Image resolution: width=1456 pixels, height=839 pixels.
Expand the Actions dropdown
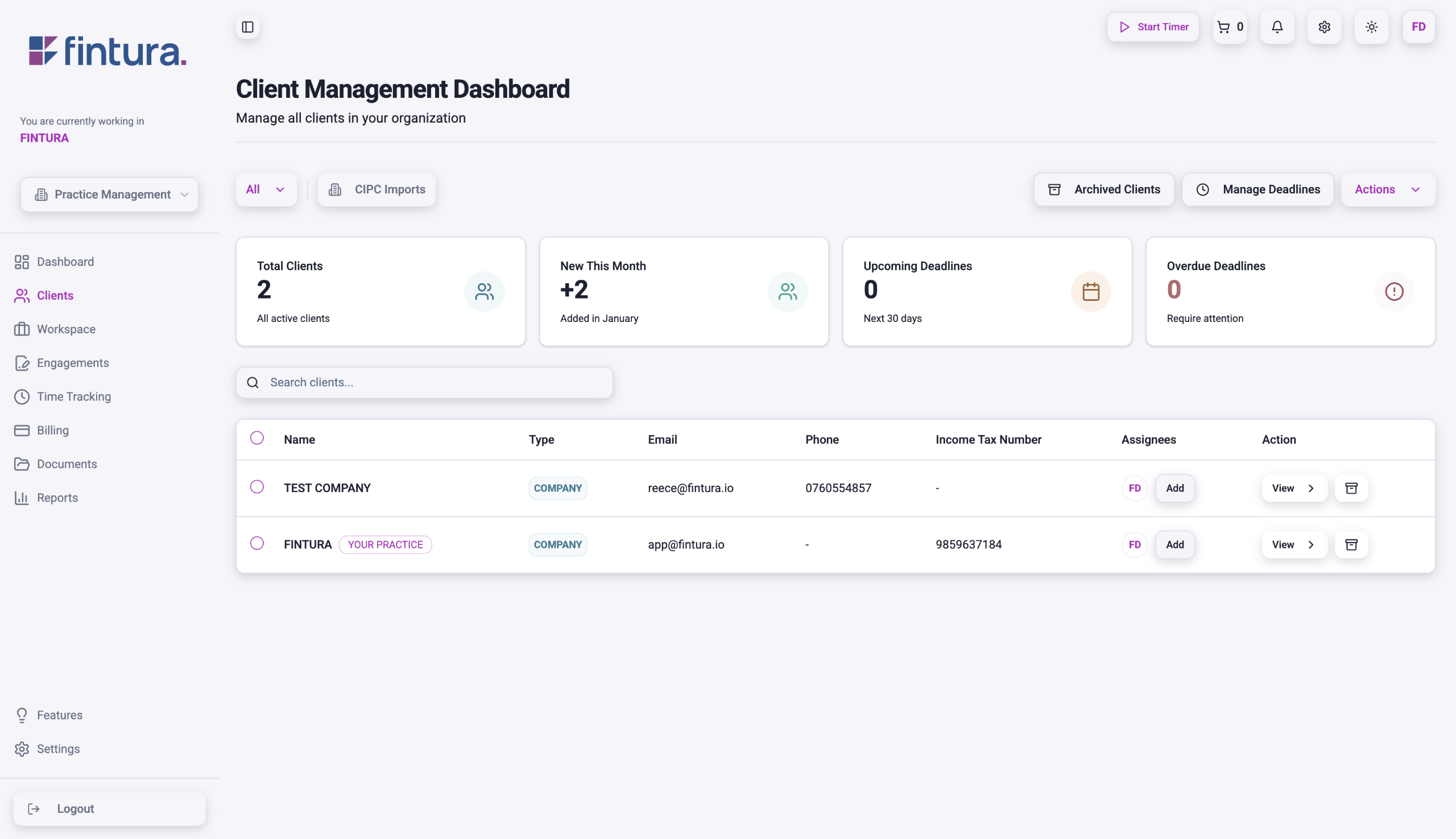[1387, 189]
